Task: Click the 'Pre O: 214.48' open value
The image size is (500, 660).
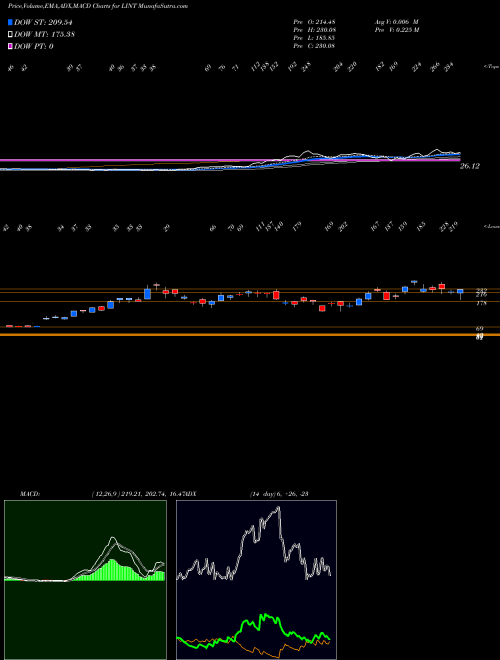Action: pyautogui.click(x=314, y=21)
